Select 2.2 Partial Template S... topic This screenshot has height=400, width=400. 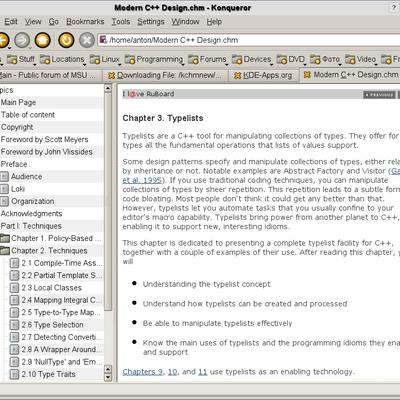(62, 276)
